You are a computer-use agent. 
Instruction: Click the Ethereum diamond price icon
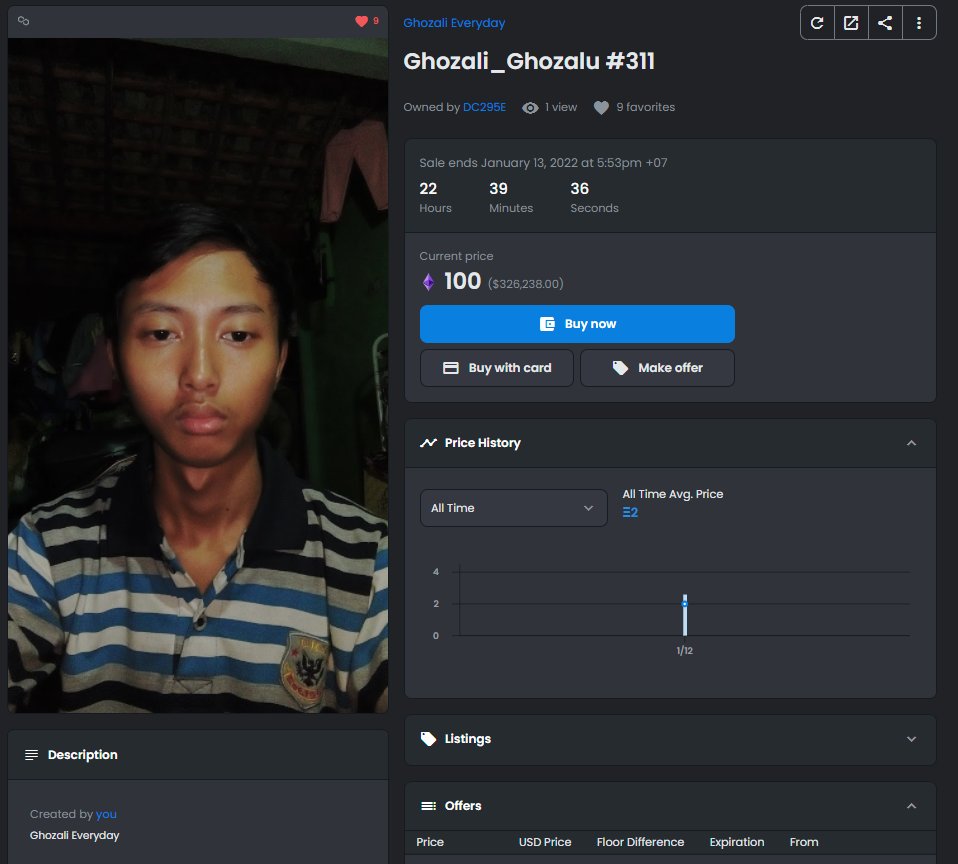click(x=428, y=282)
